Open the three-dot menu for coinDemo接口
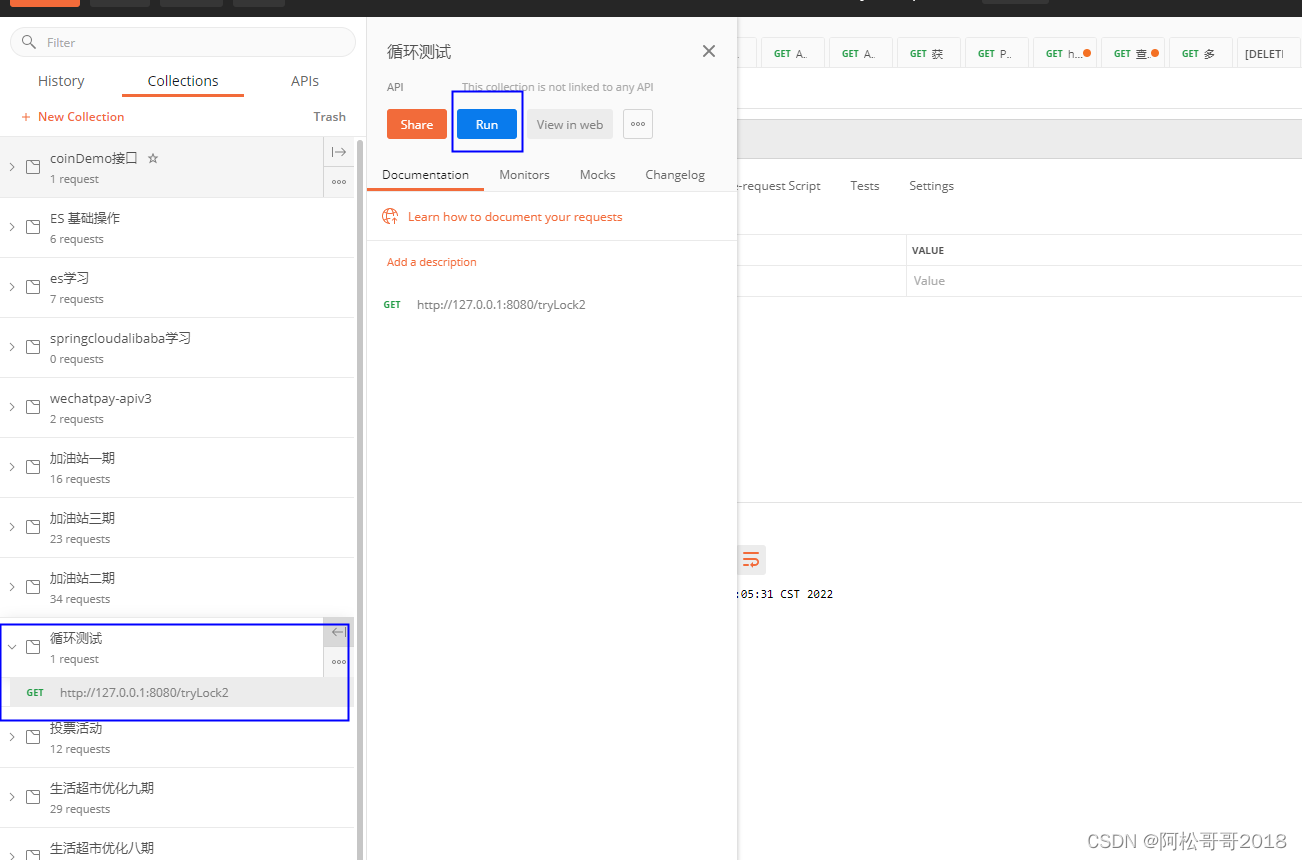This screenshot has width=1302, height=860. tap(339, 182)
